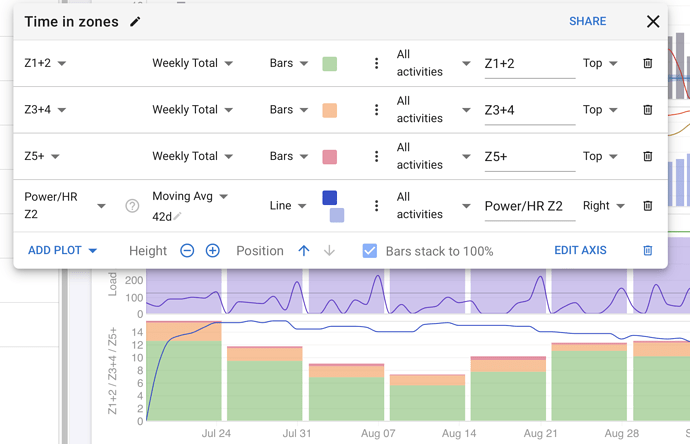This screenshot has width=690, height=444.
Task: Click the SHARE button
Action: pos(587,22)
